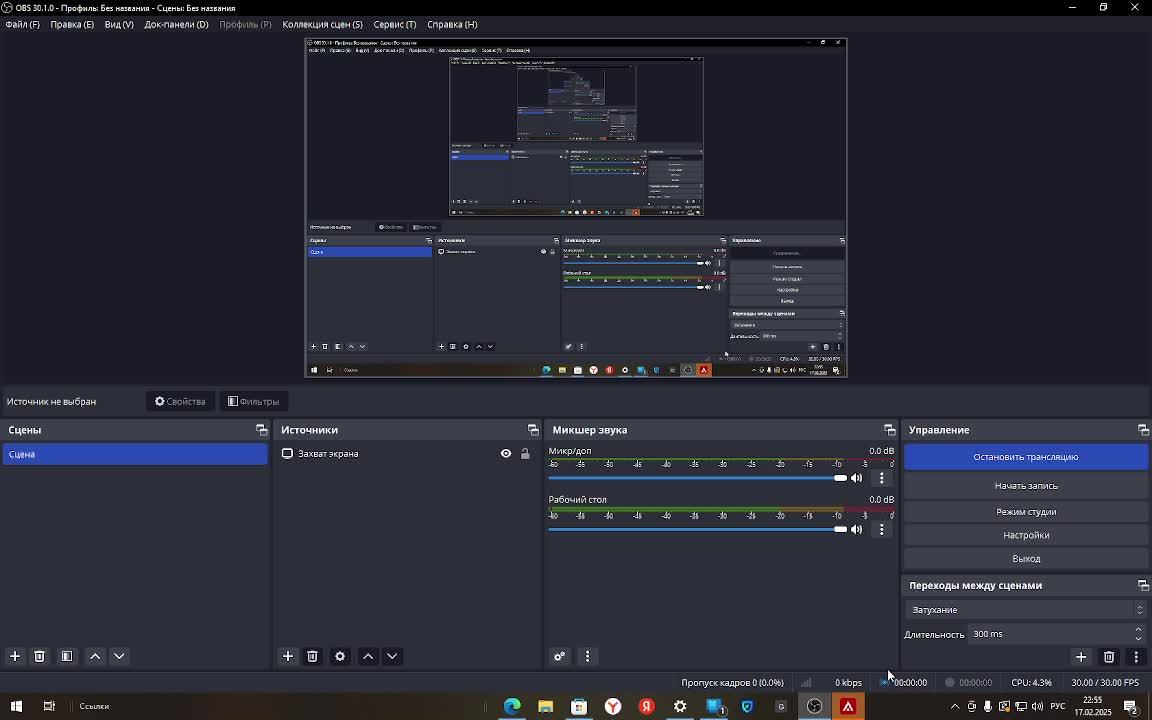Increase transition duration with up arrow
Viewport: 1152px width, 720px height.
click(x=1138, y=630)
